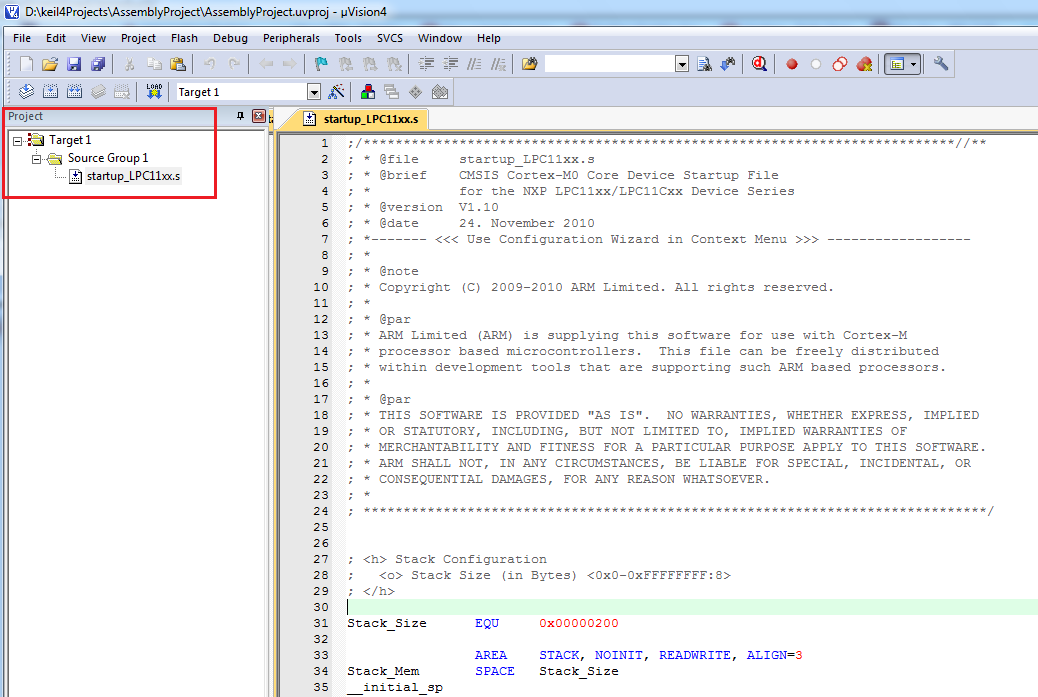The width and height of the screenshot is (1038, 697).
Task: Navigate forwards with right arrow icon
Action: point(289,64)
